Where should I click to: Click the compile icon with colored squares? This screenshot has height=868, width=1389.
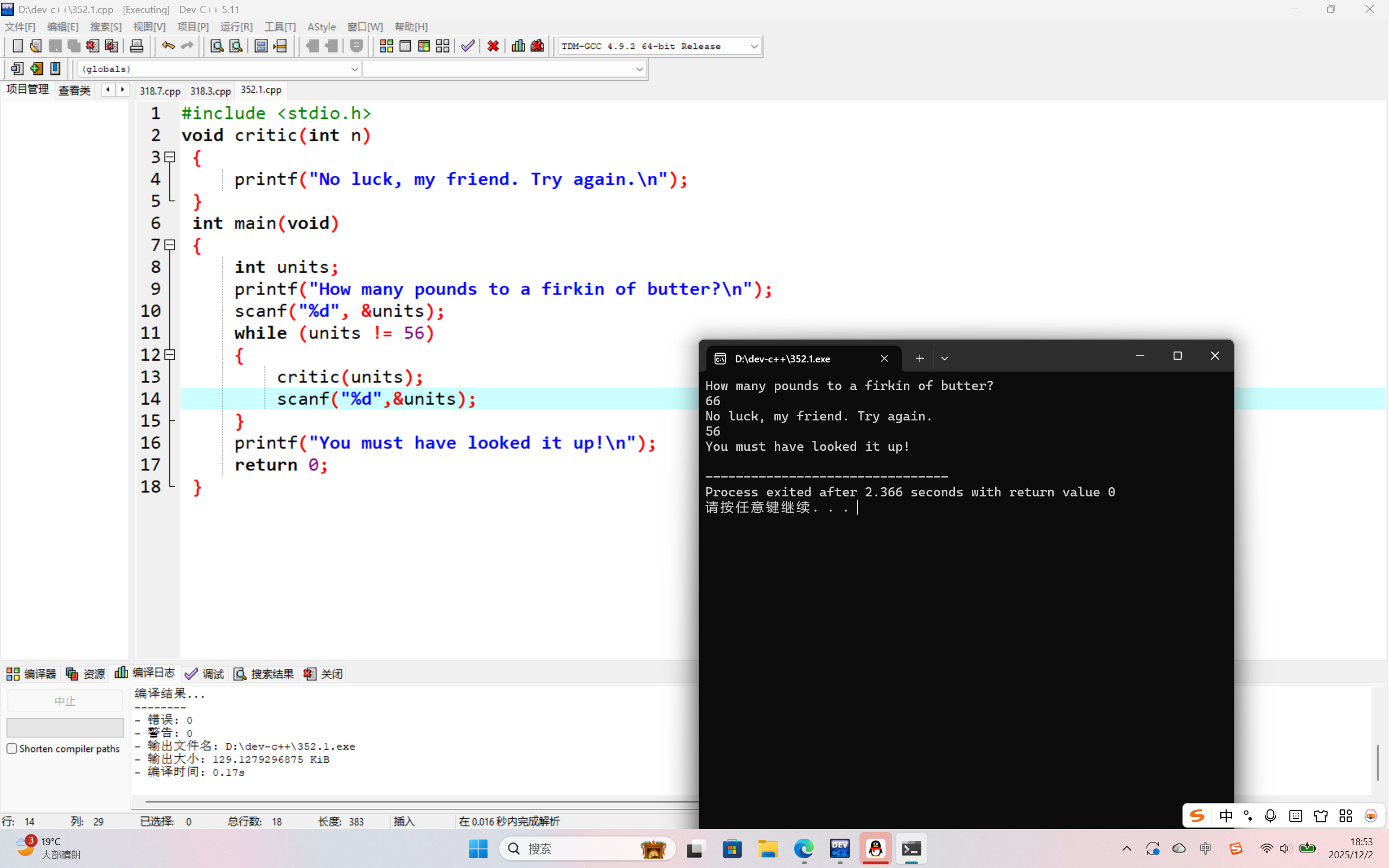386,46
